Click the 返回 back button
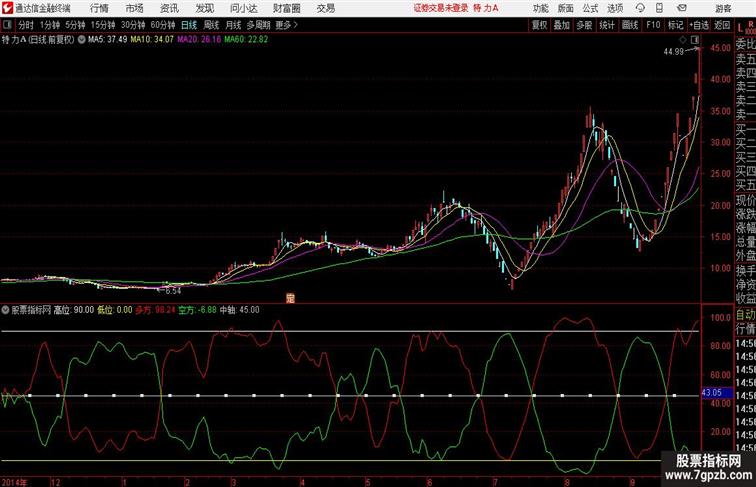 (722, 25)
